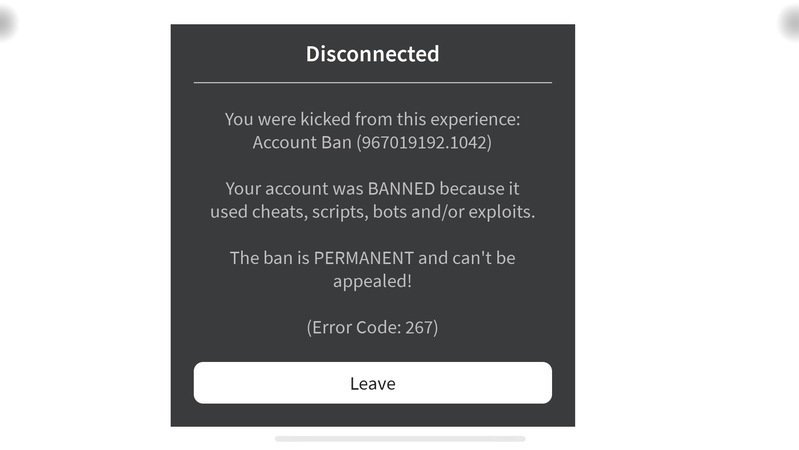The image size is (799, 450).
Task: Click the divider line under Disconnected
Action: [372, 82]
